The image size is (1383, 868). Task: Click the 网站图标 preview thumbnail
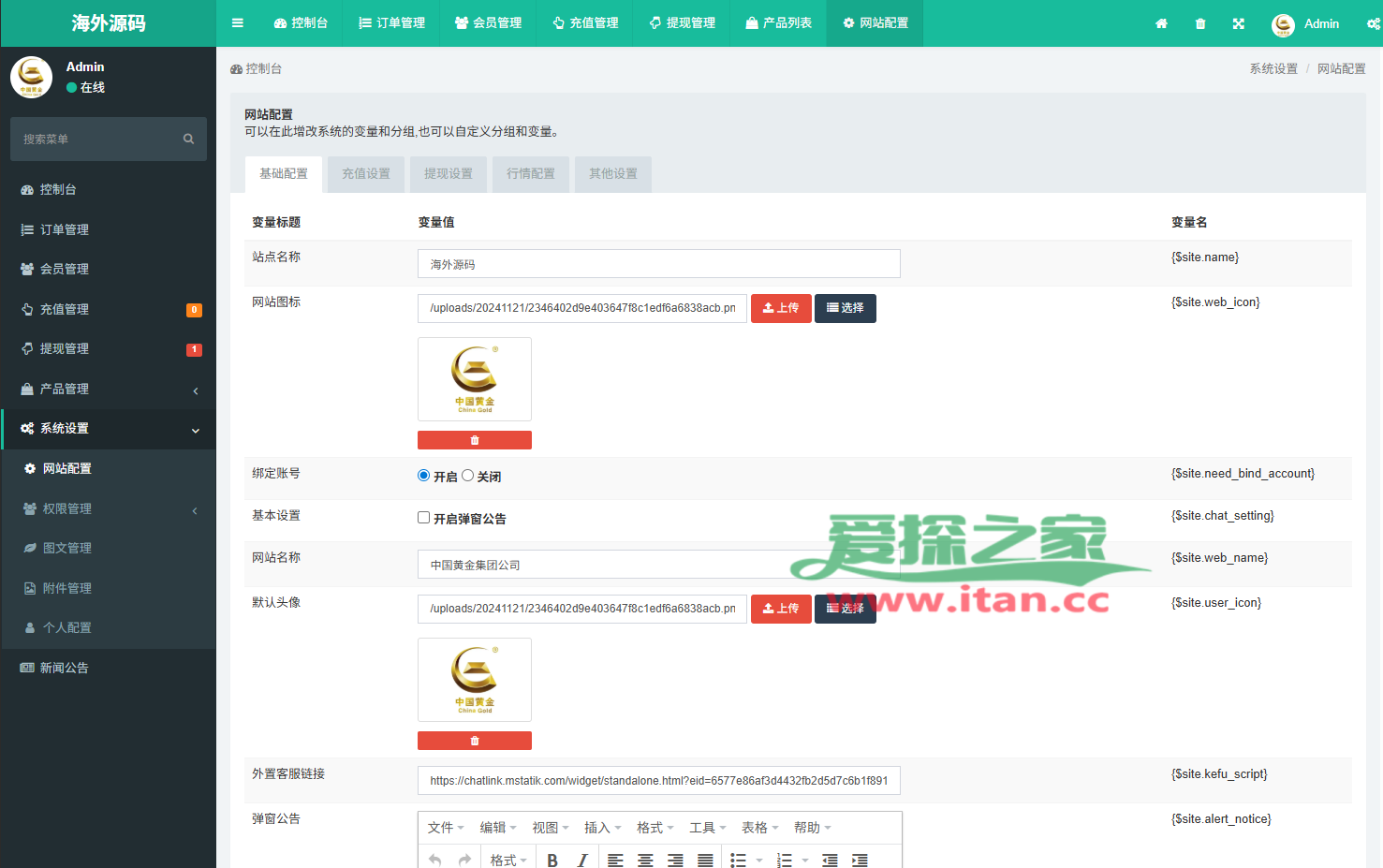click(x=475, y=379)
